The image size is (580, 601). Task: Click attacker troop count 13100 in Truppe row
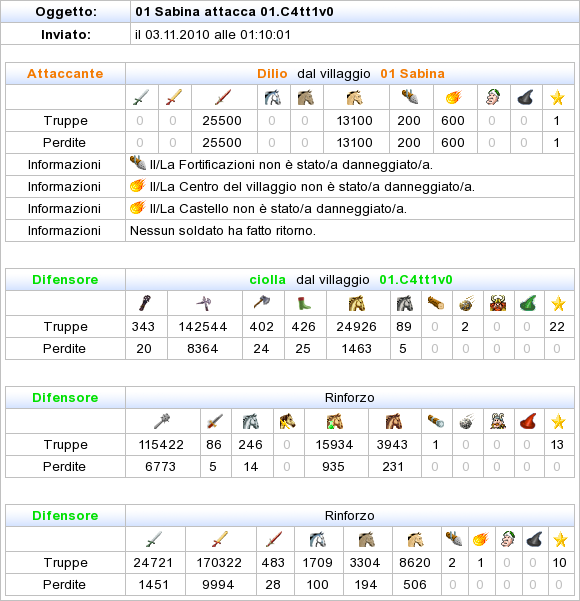click(x=355, y=121)
